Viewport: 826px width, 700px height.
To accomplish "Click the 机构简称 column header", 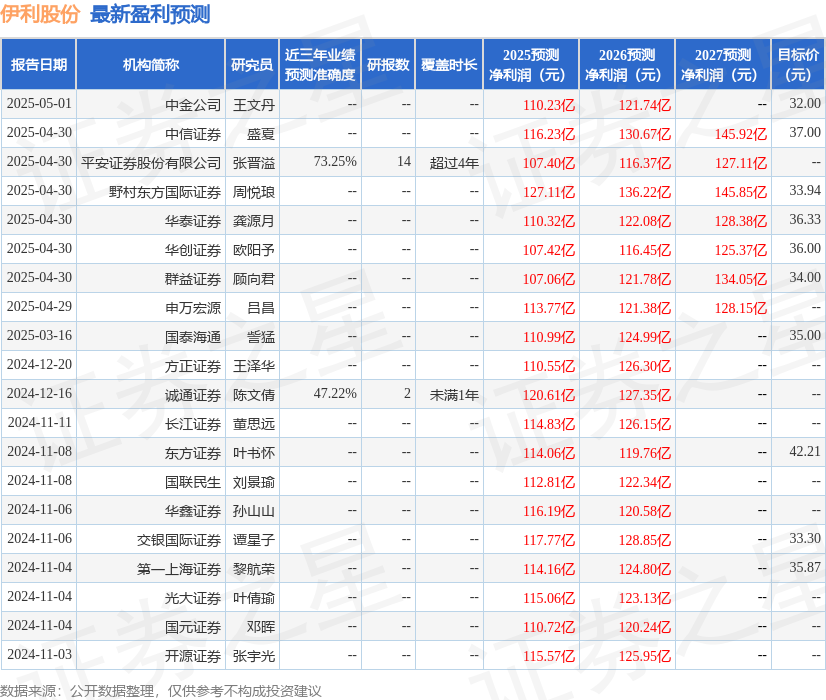I will (150, 63).
